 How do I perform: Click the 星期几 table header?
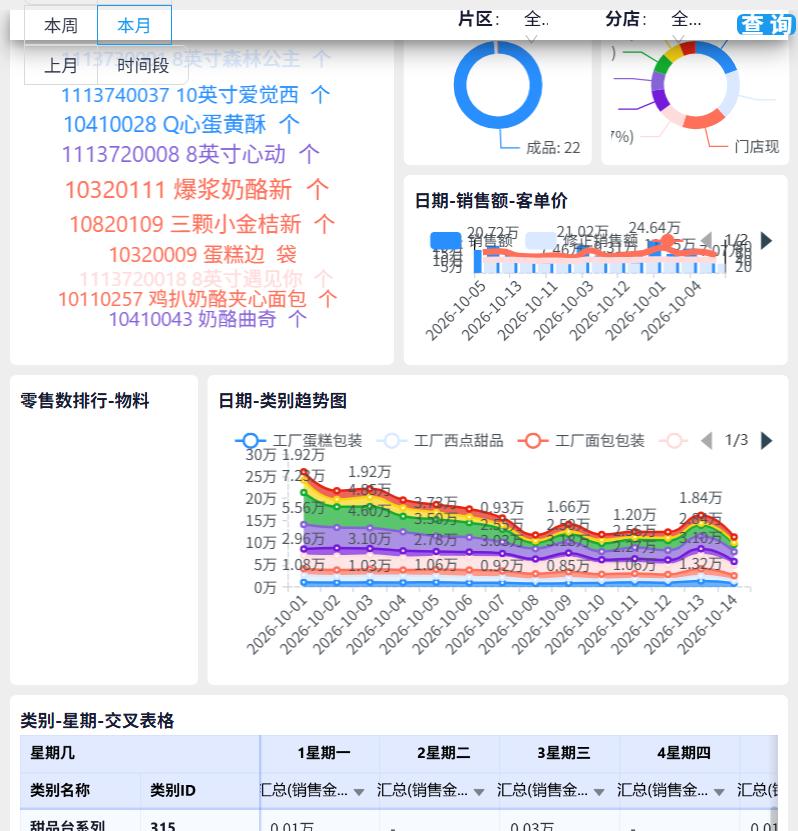coord(140,753)
